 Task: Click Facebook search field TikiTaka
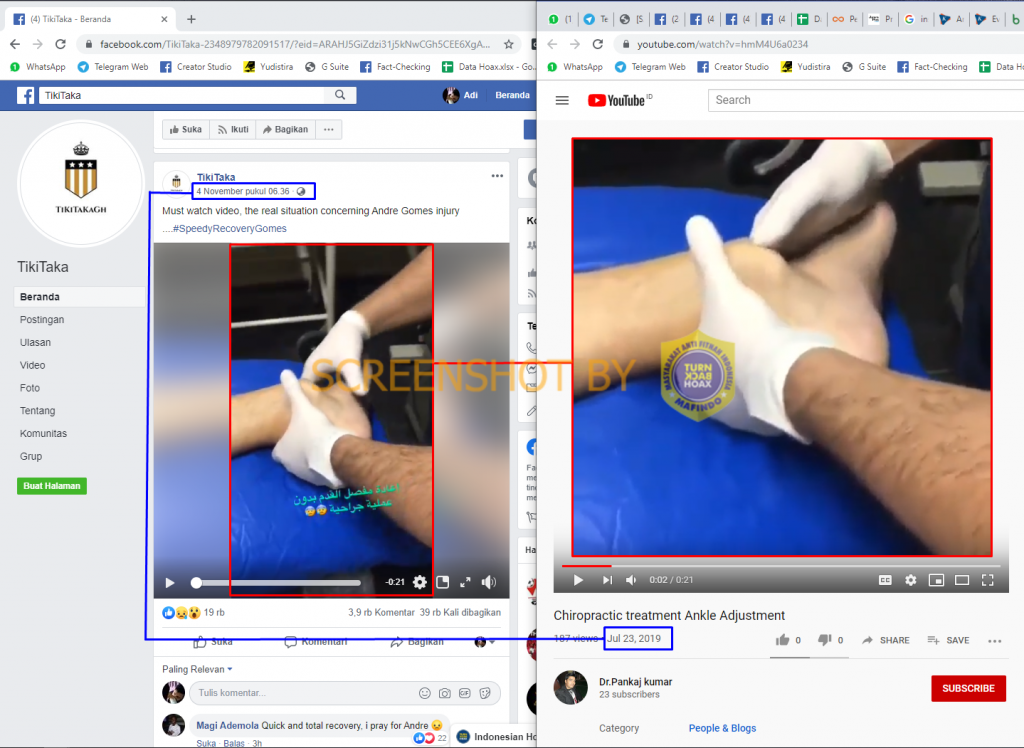coord(182,95)
